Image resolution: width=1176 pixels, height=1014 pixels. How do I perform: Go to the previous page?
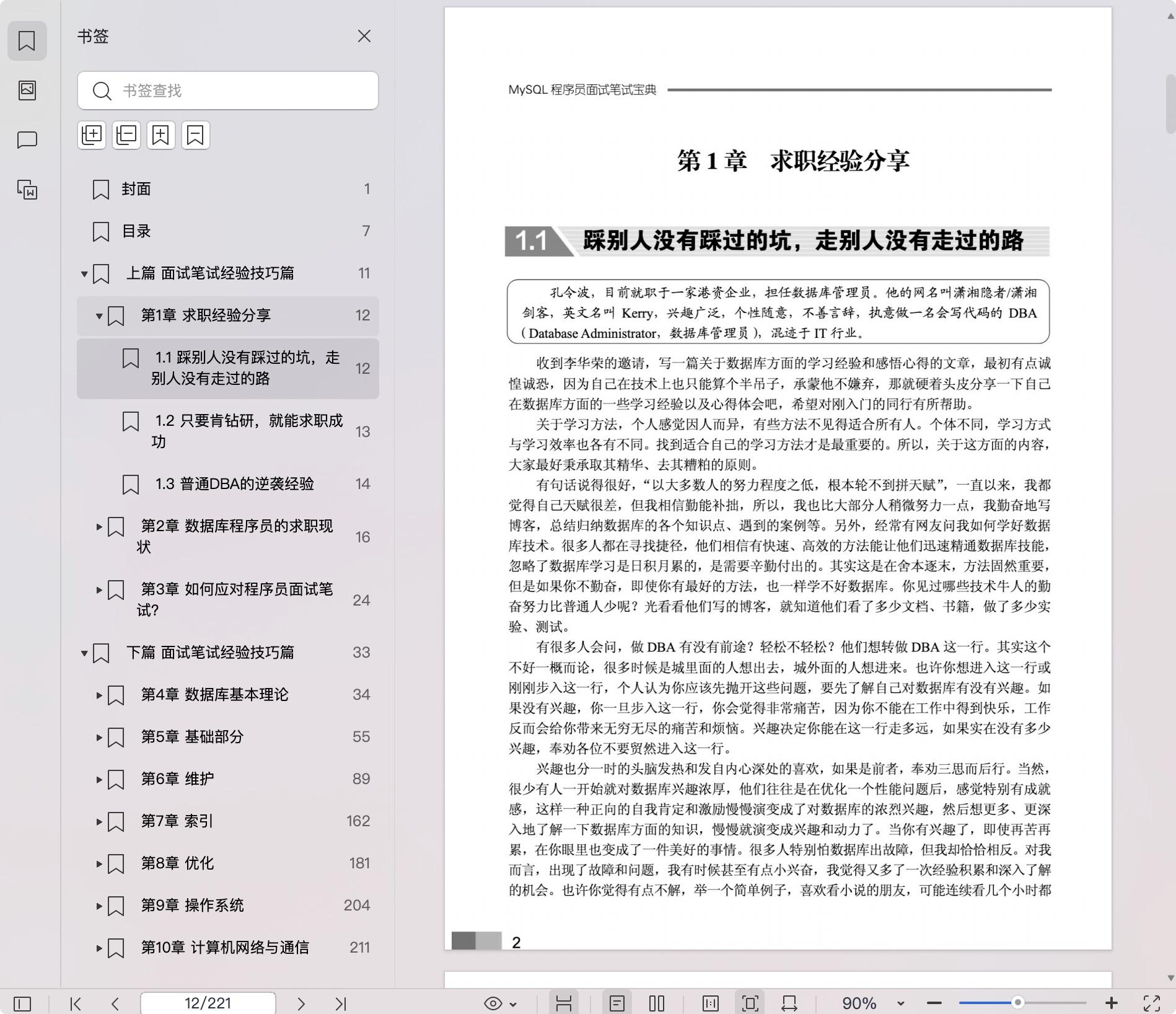point(115,1003)
